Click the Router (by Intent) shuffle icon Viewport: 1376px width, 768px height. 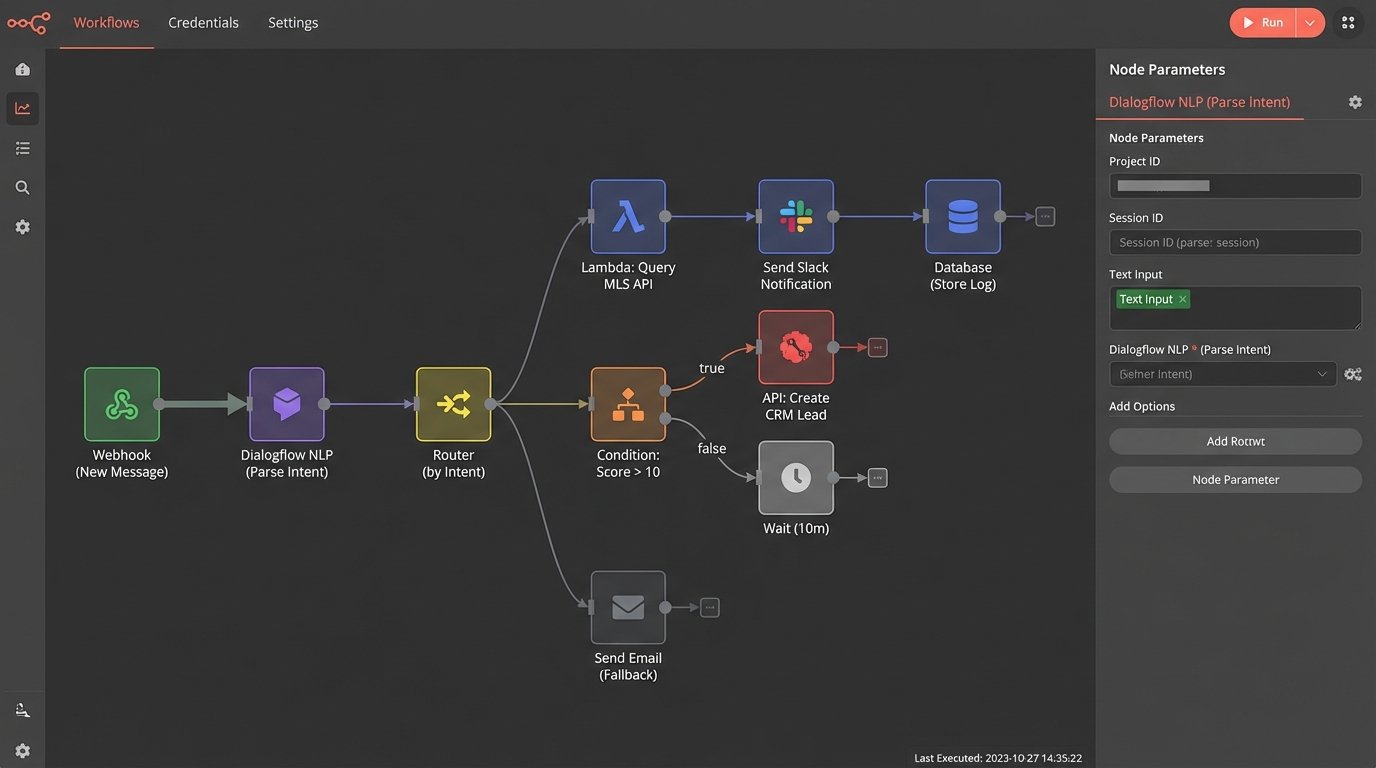(453, 404)
